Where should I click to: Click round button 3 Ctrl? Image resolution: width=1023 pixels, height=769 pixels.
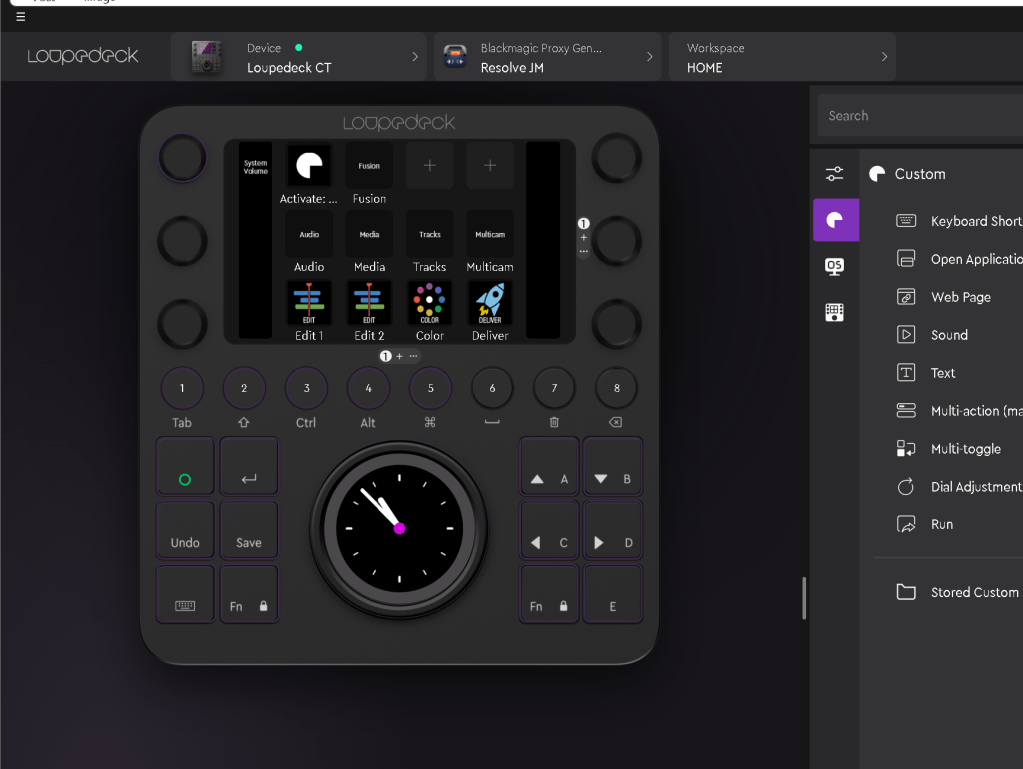click(x=307, y=388)
